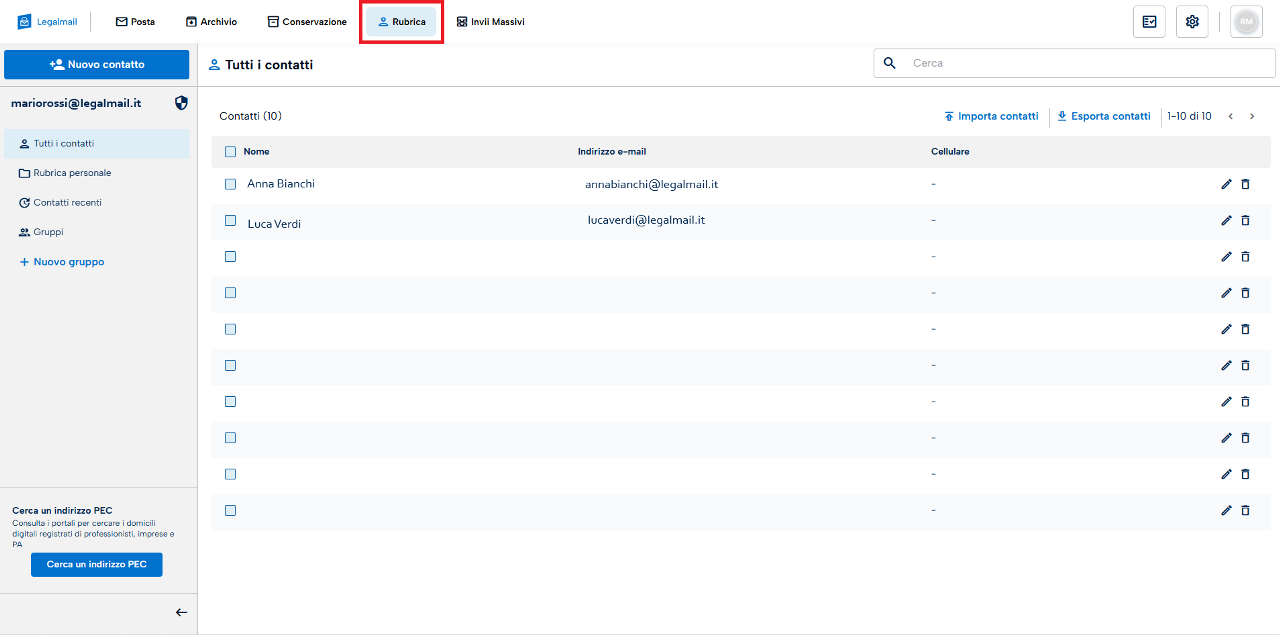Check the Luca Verdi row checkbox
Viewport: 1280px width, 635px height.
tap(231, 221)
